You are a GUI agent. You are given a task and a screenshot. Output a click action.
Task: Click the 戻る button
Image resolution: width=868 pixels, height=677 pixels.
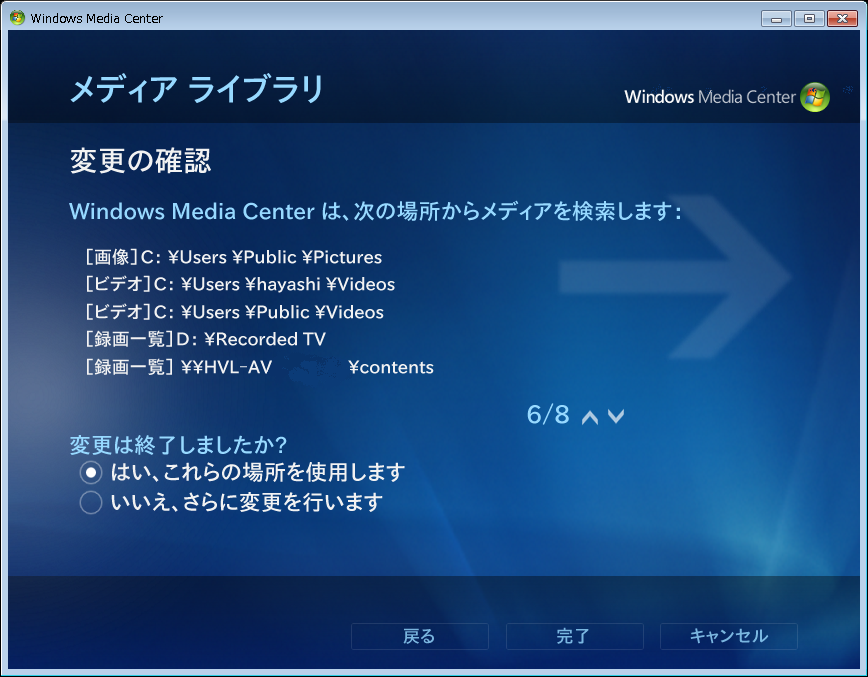pos(420,636)
